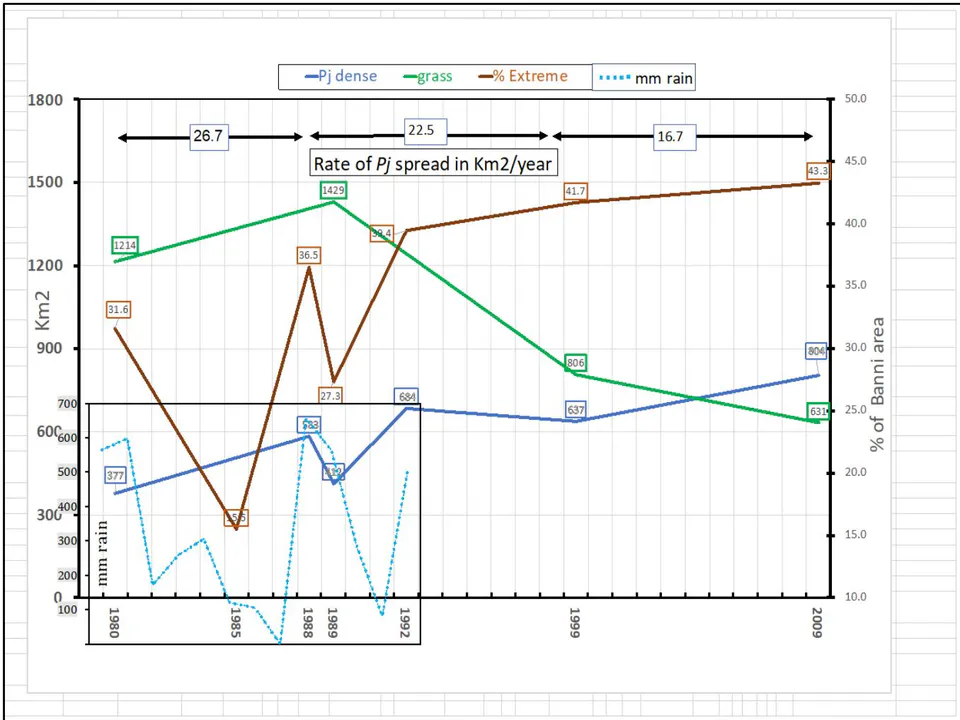
Task: Select the 41.7 extreme data label
Action: tap(576, 191)
